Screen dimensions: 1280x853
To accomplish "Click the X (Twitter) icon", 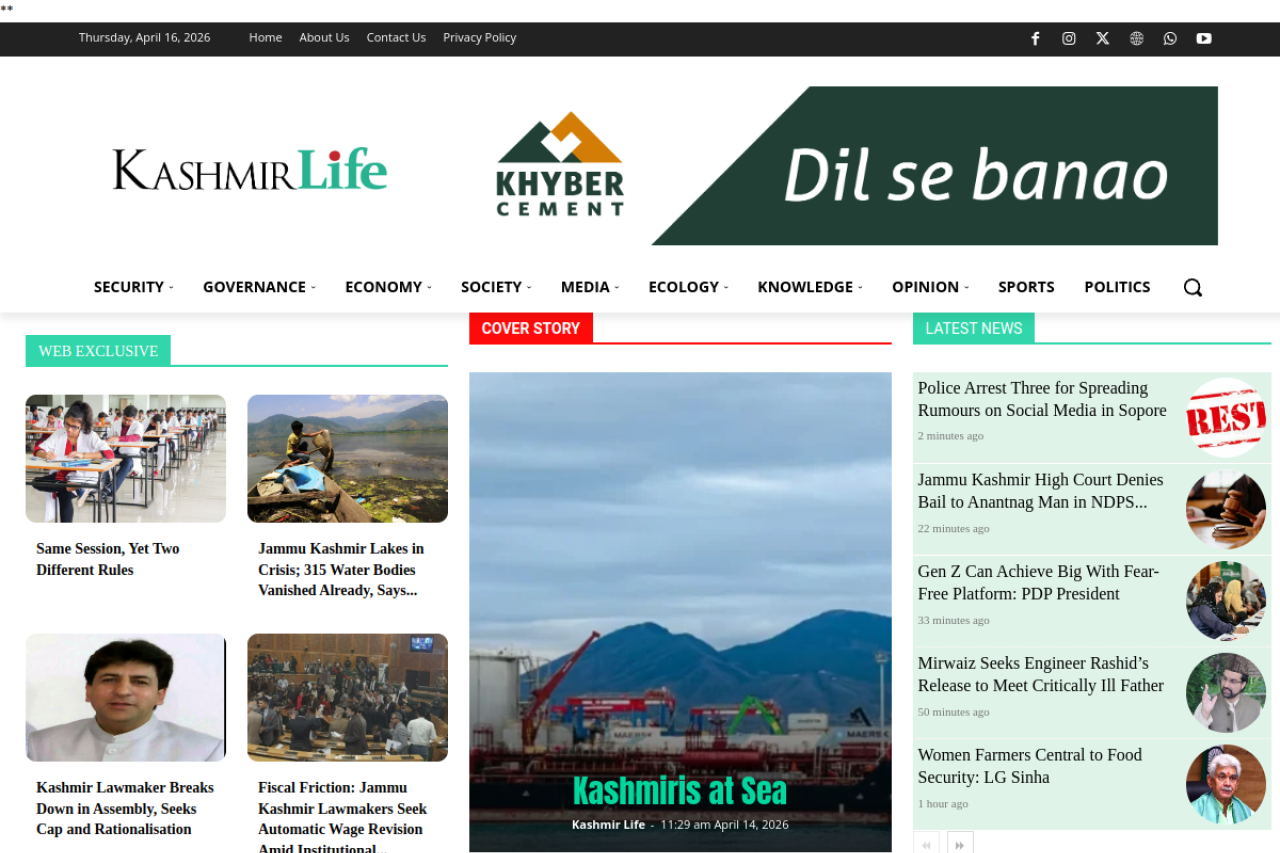I will pos(1102,38).
